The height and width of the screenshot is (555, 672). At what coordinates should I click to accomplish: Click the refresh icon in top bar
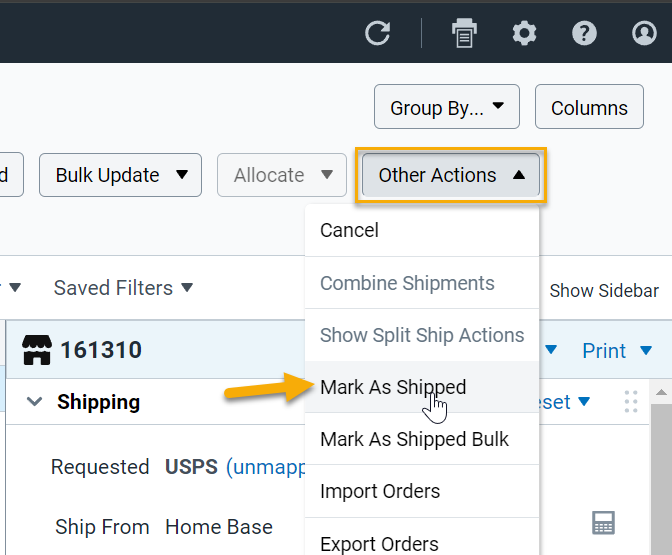377,33
